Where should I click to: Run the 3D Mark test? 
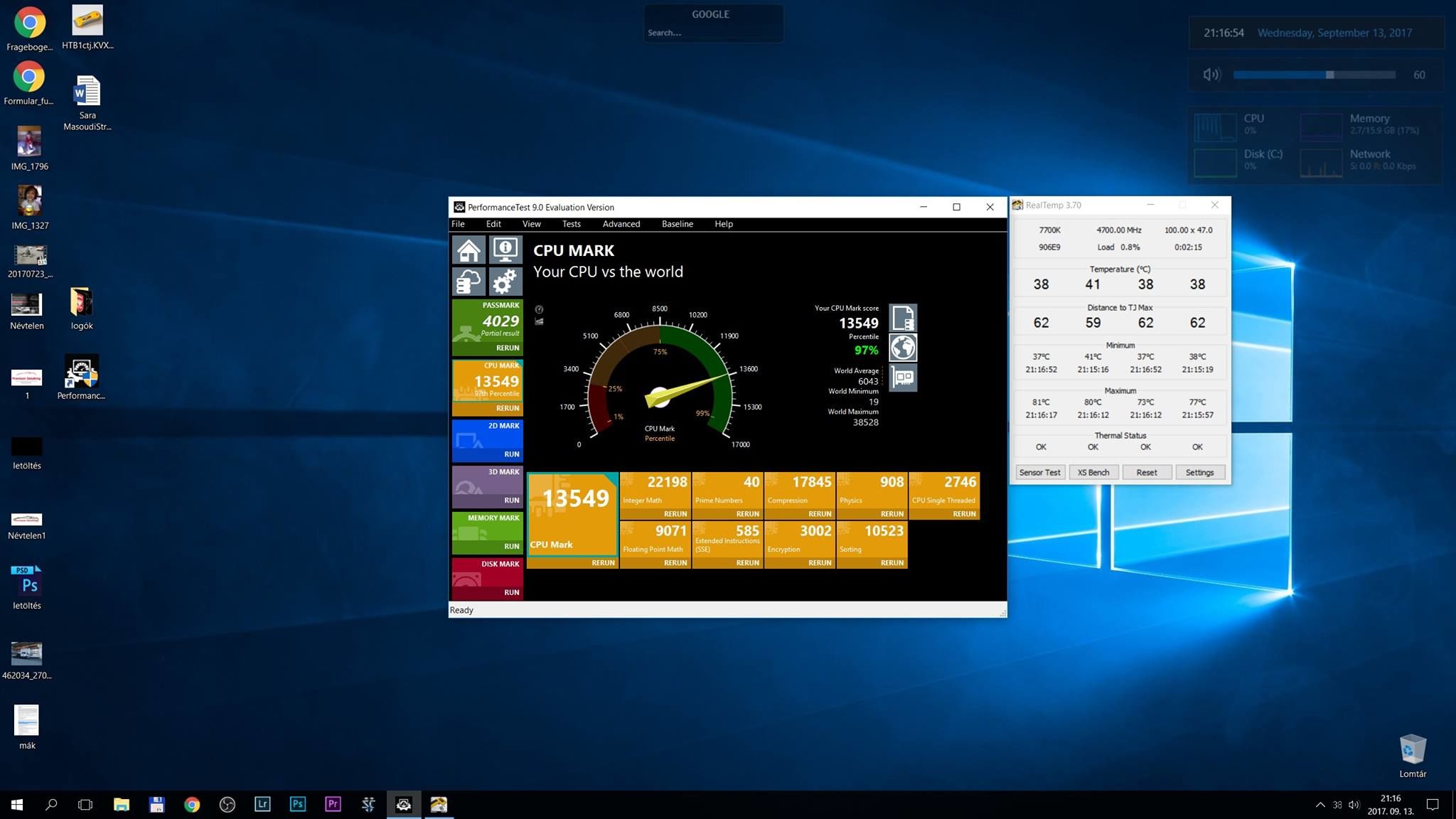[x=511, y=500]
